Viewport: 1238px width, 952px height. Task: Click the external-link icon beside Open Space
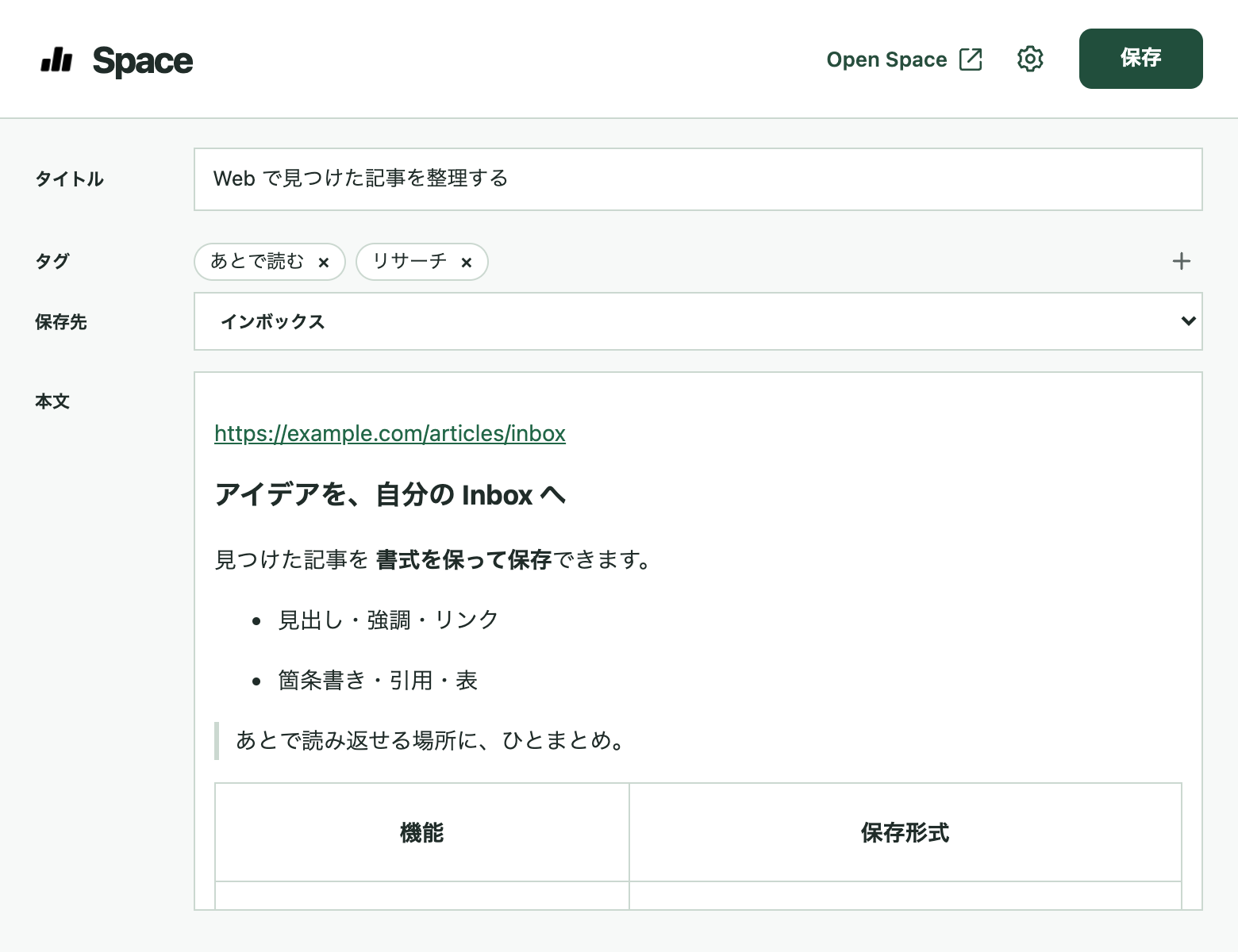pyautogui.click(x=971, y=59)
